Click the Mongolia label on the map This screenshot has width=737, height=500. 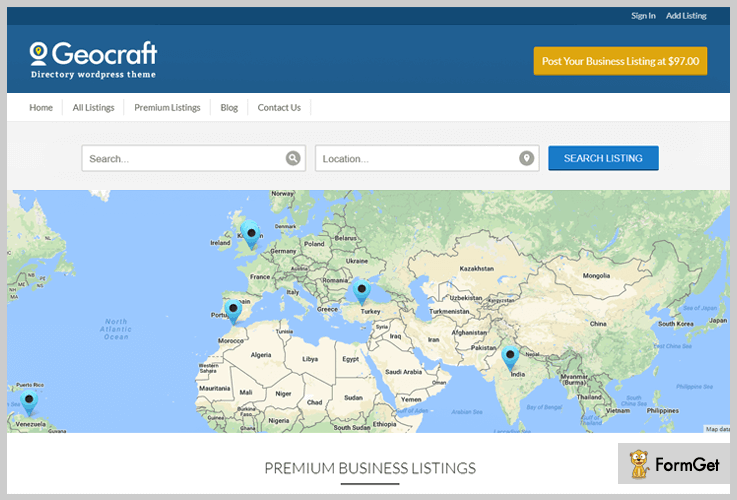596,275
